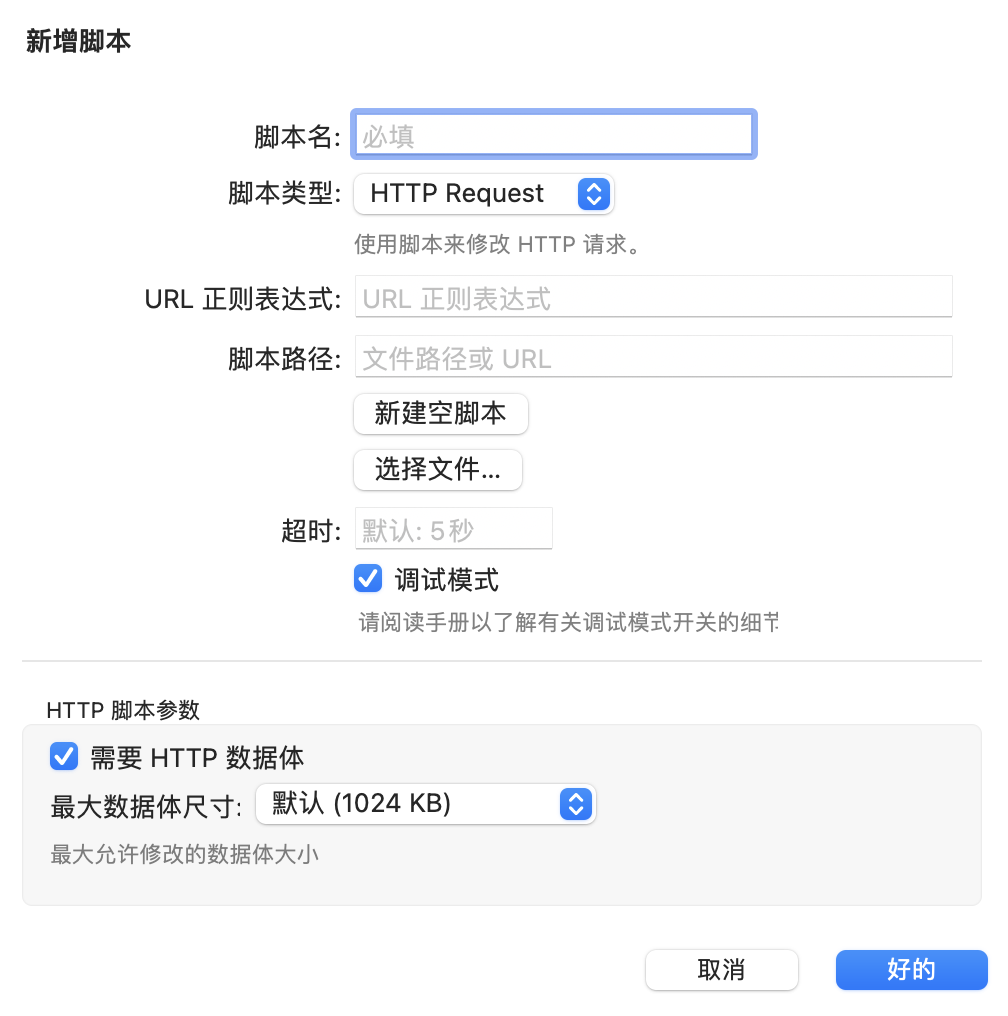
Task: Click the 脚本名 required text field
Action: [552, 135]
